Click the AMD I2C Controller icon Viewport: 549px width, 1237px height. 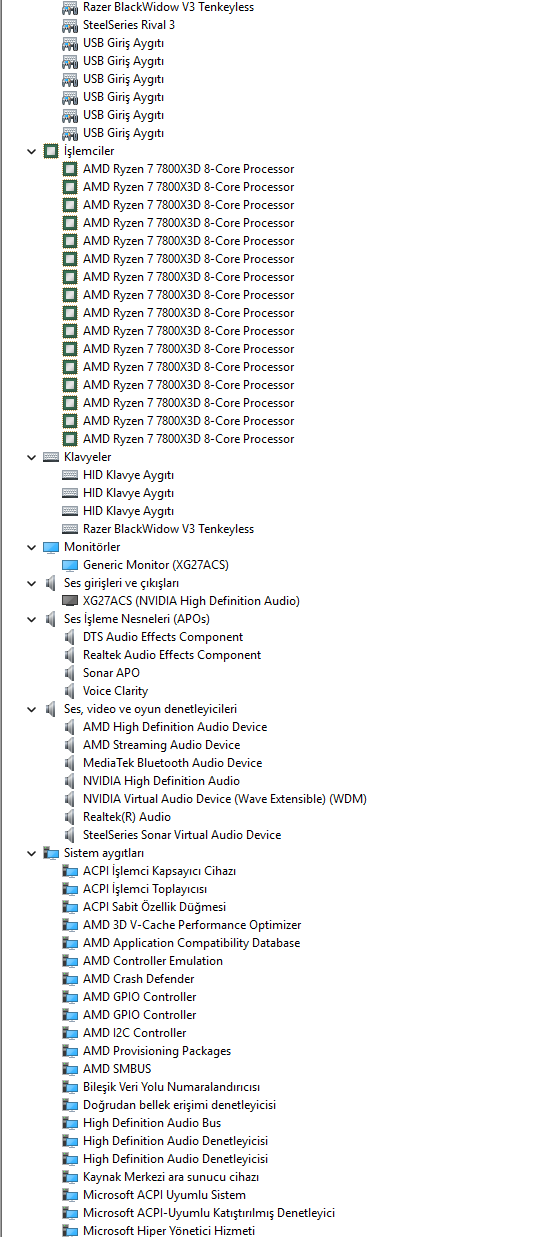70,1033
